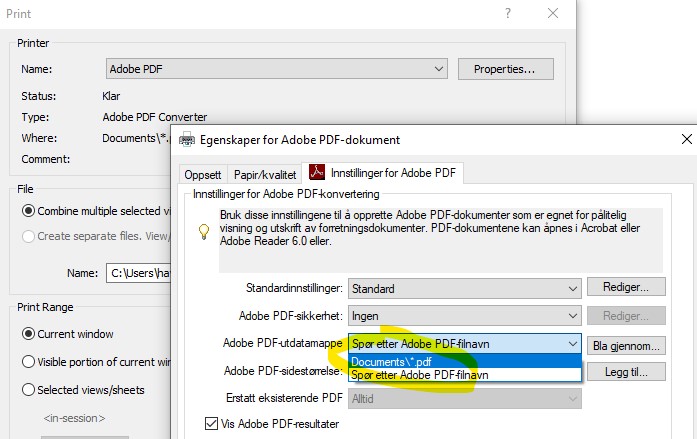Click the <in-session> text in Print dialog
Screen dimensions: 697x439
pyautogui.click(x=74, y=418)
